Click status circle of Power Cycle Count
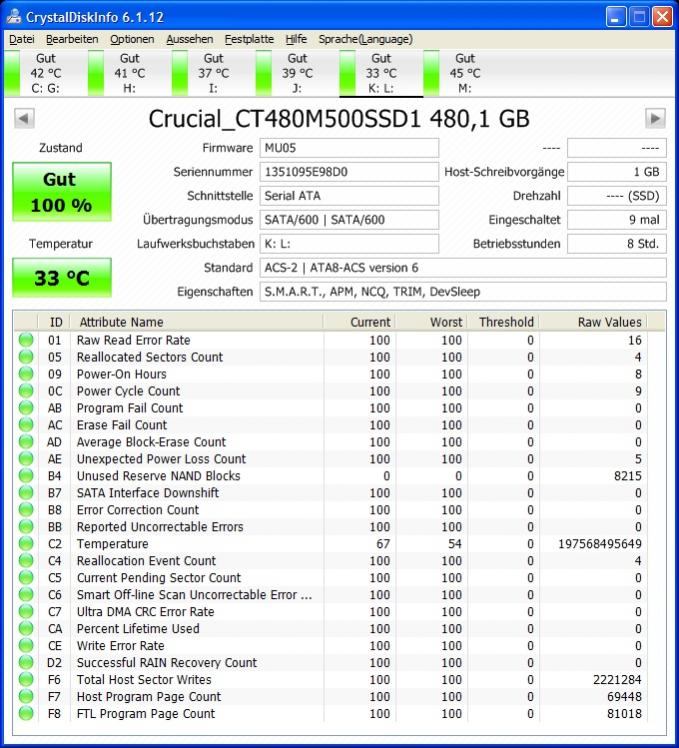 [26, 391]
